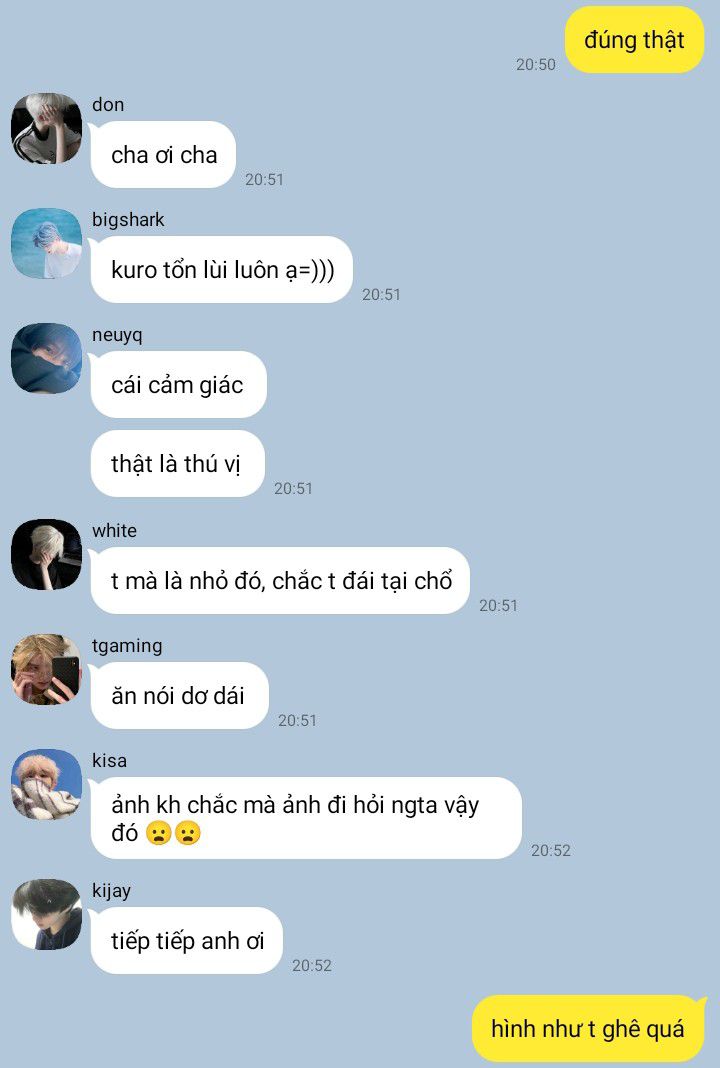Screen dimensions: 720x1068
Task: Click the username label "kijay"
Action: click(111, 891)
